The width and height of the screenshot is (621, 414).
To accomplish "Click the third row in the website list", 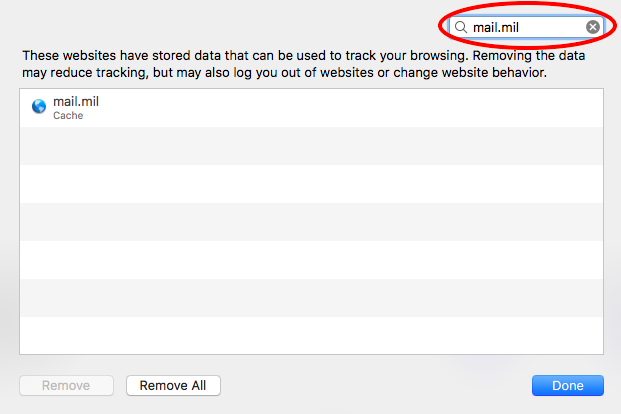I will click(x=311, y=184).
